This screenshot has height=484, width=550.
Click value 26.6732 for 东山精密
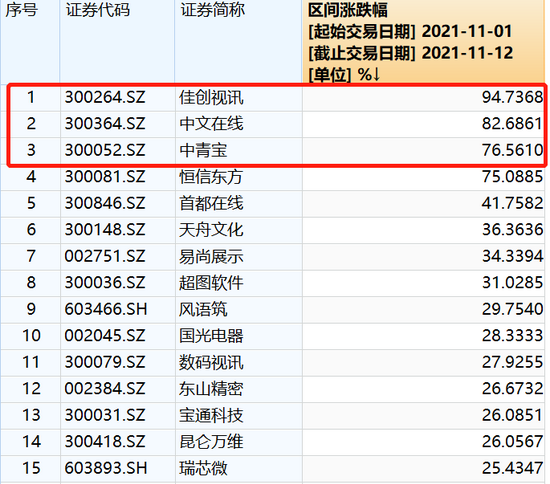pyautogui.click(x=512, y=389)
